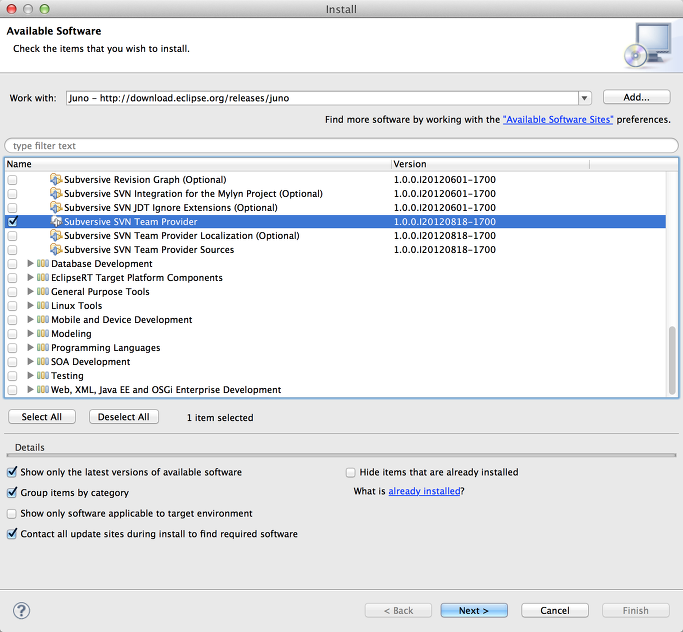This screenshot has height=632, width=683.
Task: Toggle Contact all update sites checkbox
Action: [x=12, y=534]
